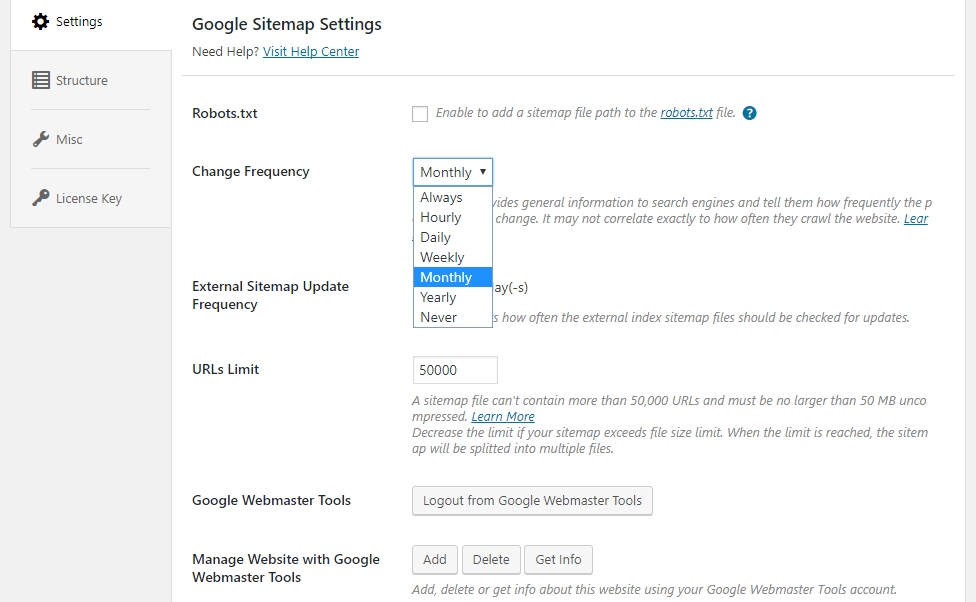Open the License Key tab
The width and height of the screenshot is (976, 602).
click(x=91, y=198)
